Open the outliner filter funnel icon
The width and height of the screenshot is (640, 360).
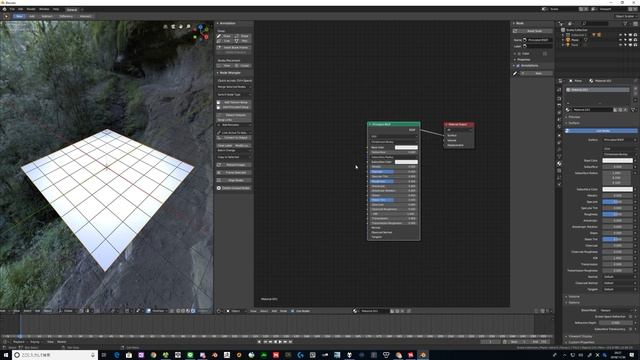coord(625,24)
